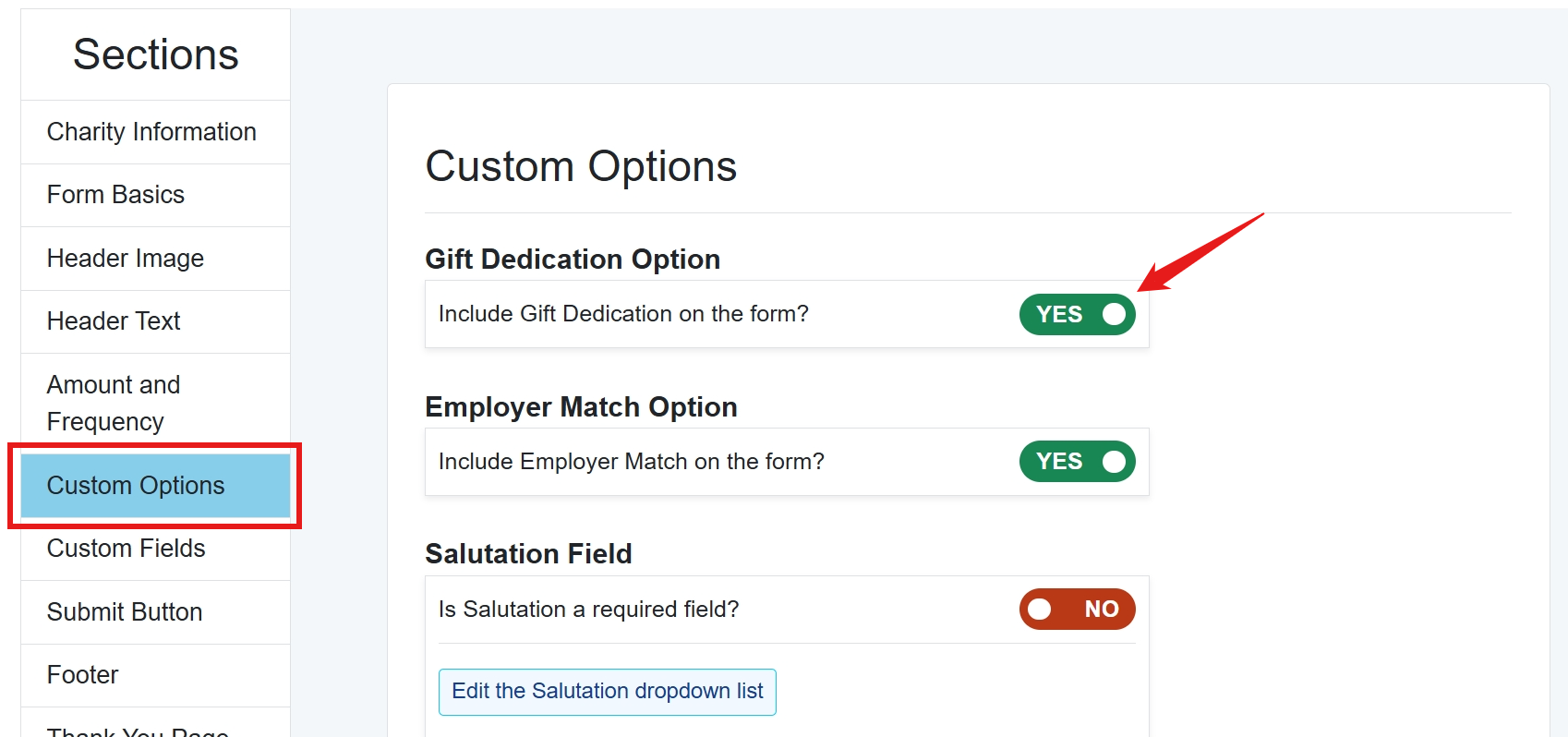Click Edit the Salutation dropdown list button
The image size is (1568, 737).
(607, 692)
